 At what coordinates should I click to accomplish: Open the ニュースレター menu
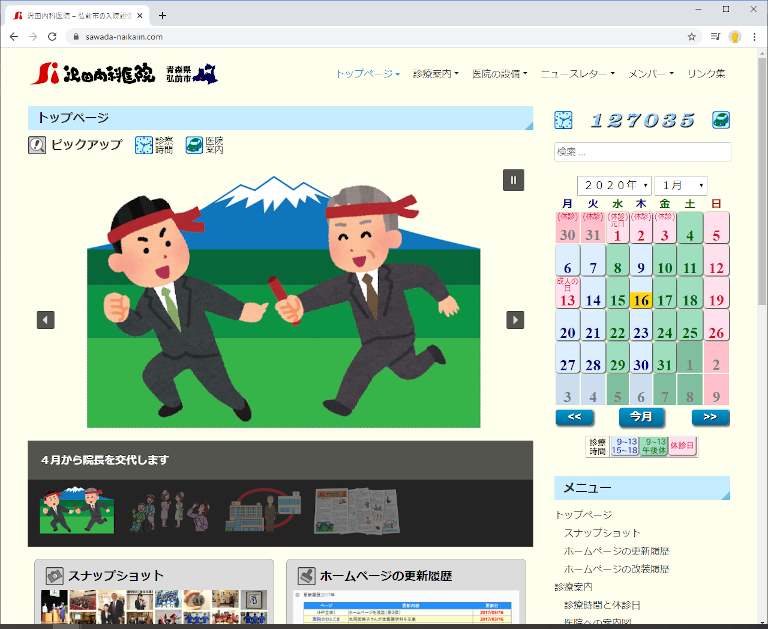(x=579, y=74)
